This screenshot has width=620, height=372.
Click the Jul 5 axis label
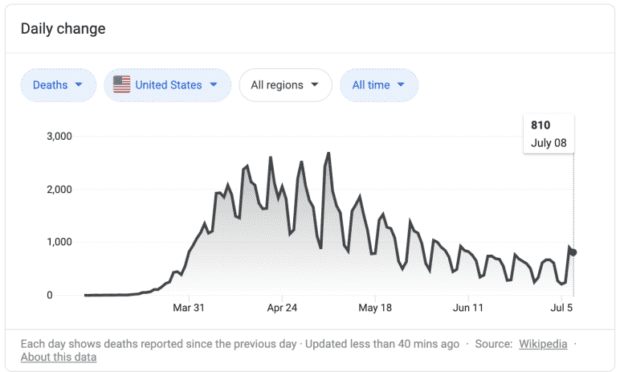[x=561, y=308]
